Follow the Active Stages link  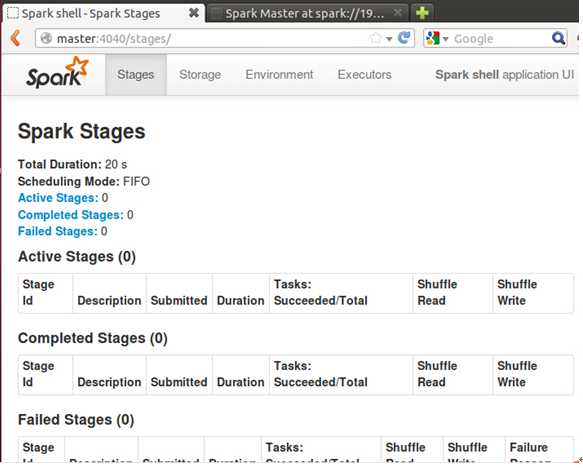pyautogui.click(x=58, y=198)
